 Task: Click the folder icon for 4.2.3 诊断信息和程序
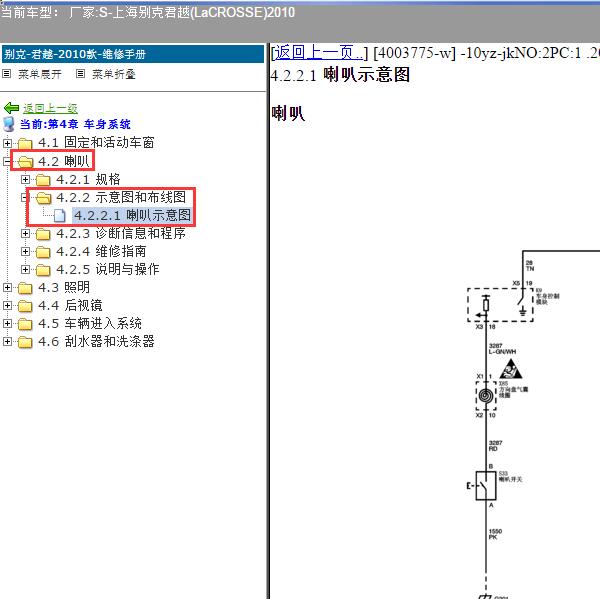[43, 233]
